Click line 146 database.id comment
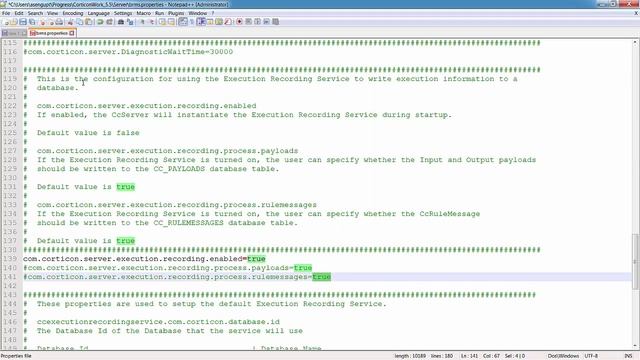 pyautogui.click(x=158, y=322)
